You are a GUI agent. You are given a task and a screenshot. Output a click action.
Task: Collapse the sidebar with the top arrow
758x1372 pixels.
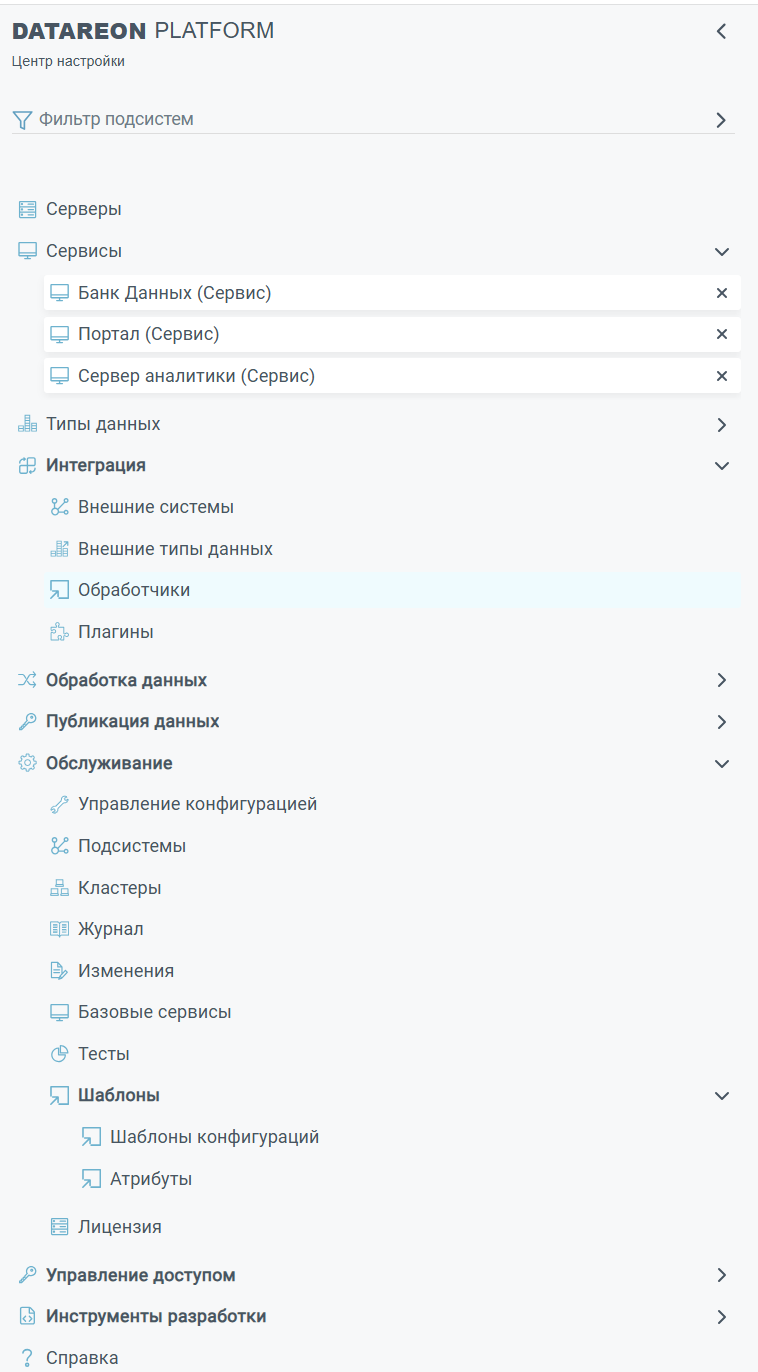click(x=721, y=31)
